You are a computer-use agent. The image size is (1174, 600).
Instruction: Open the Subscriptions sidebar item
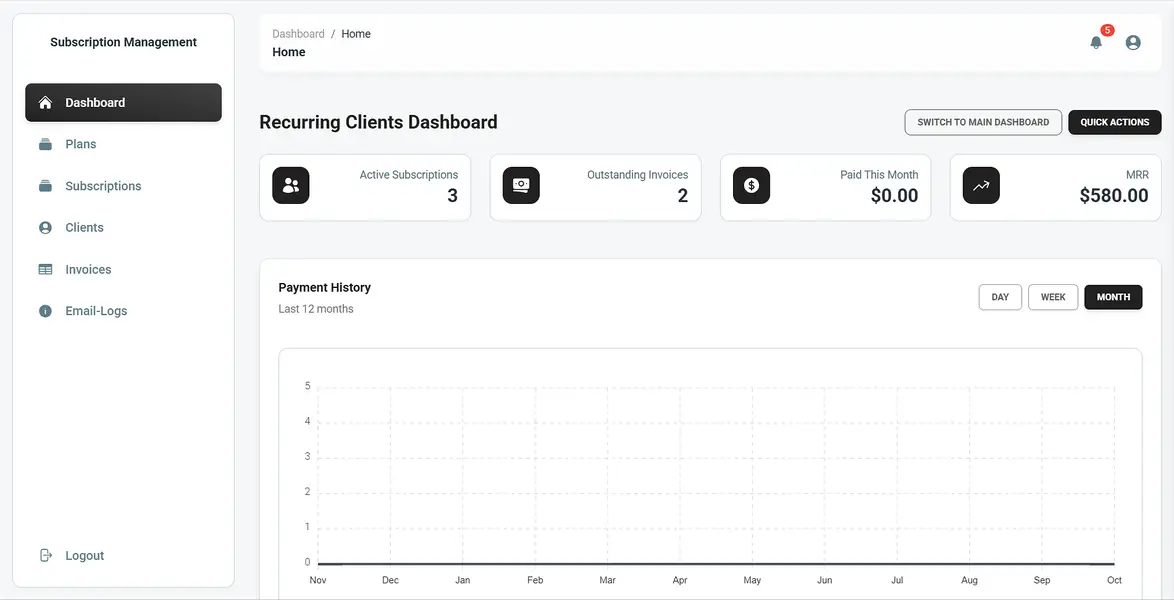click(x=103, y=186)
